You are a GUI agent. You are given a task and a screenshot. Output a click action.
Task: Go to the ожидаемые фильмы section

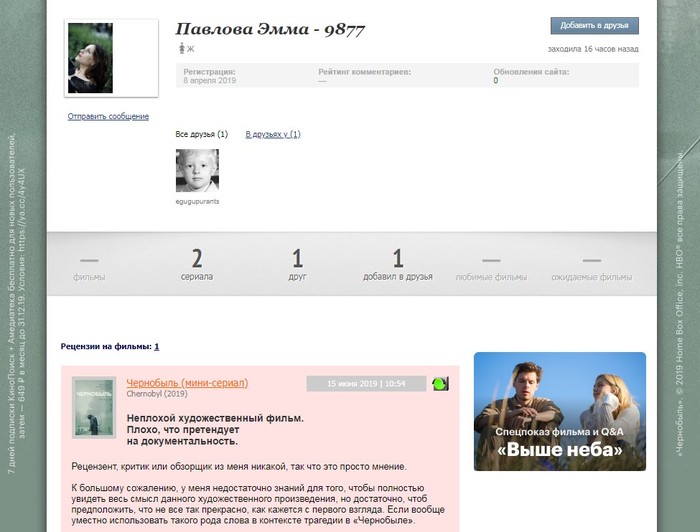coord(593,265)
